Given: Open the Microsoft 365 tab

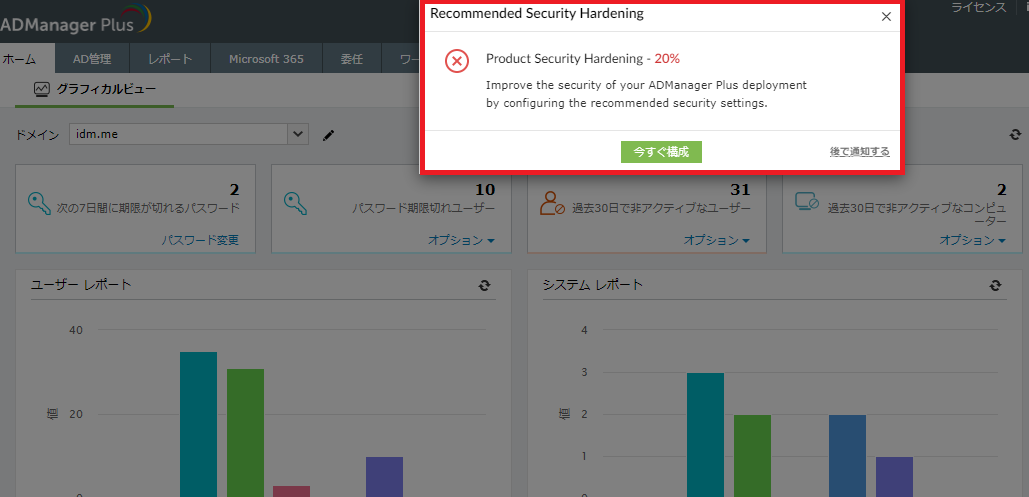Looking at the screenshot, I should coord(266,59).
